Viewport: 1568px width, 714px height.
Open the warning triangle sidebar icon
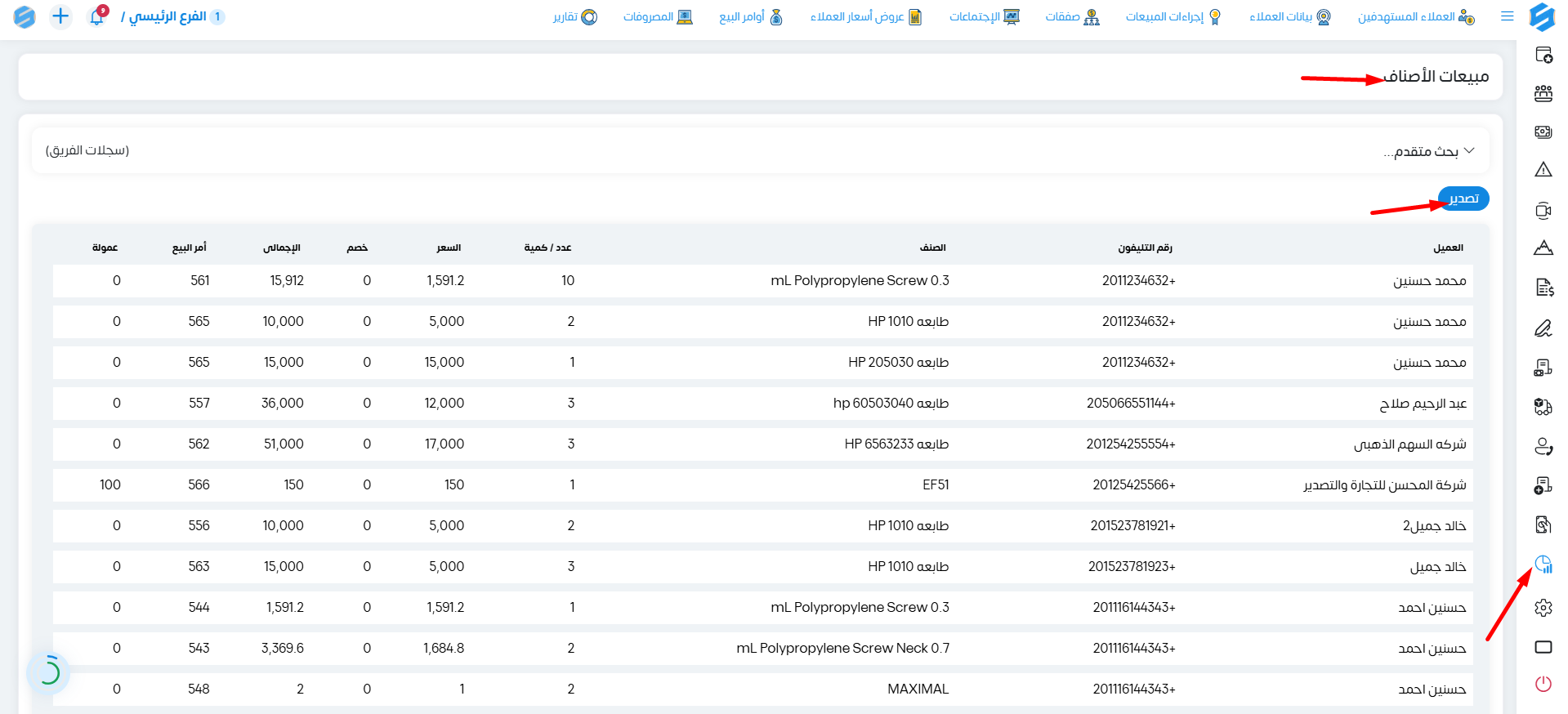(1543, 170)
